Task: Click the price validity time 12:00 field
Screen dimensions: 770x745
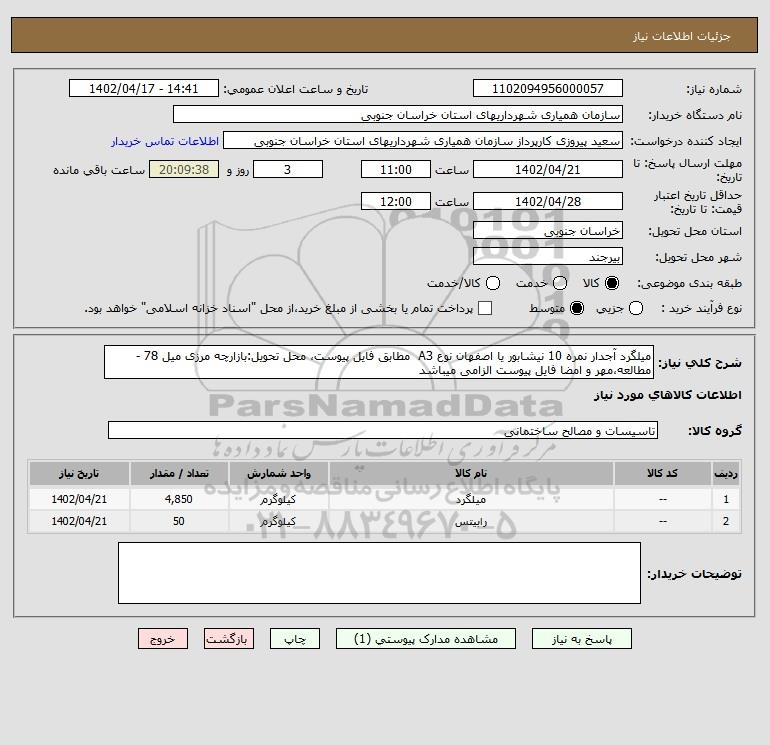Action: 396,201
